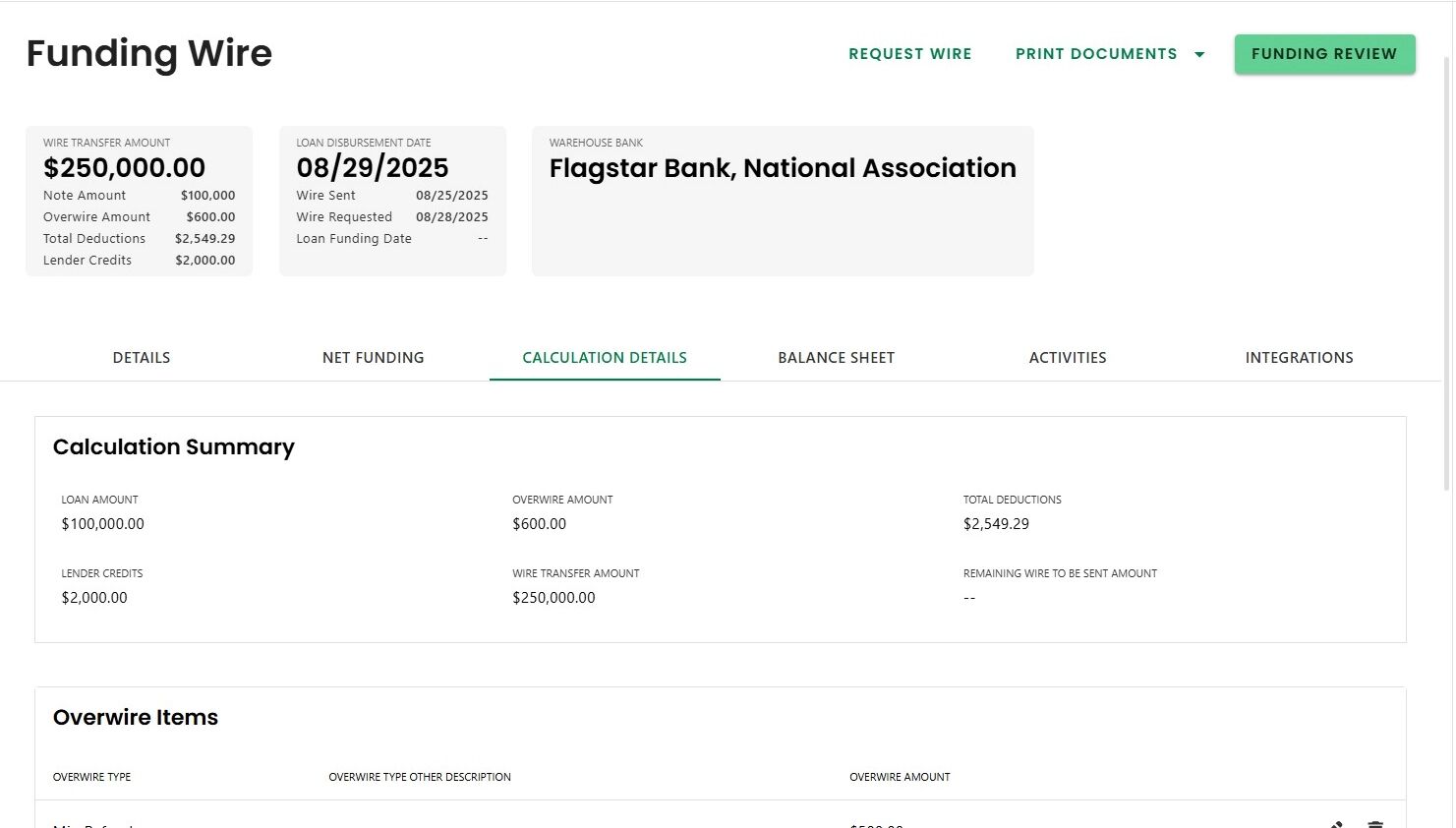Click the Warehouse Bank Flagstar card

click(x=783, y=201)
